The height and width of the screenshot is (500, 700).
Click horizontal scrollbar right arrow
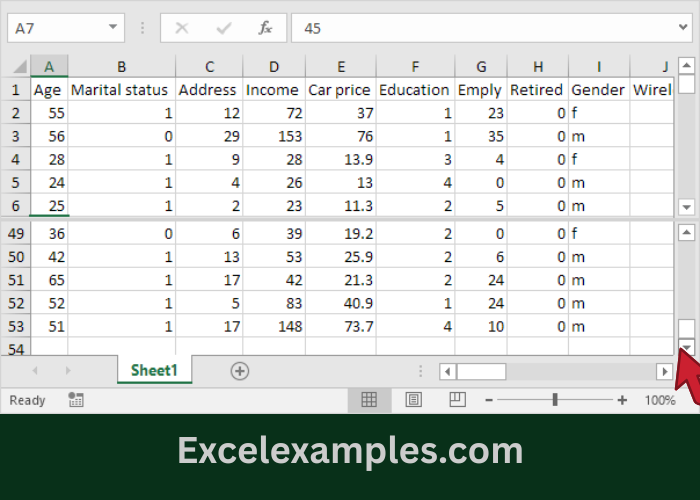[664, 371]
